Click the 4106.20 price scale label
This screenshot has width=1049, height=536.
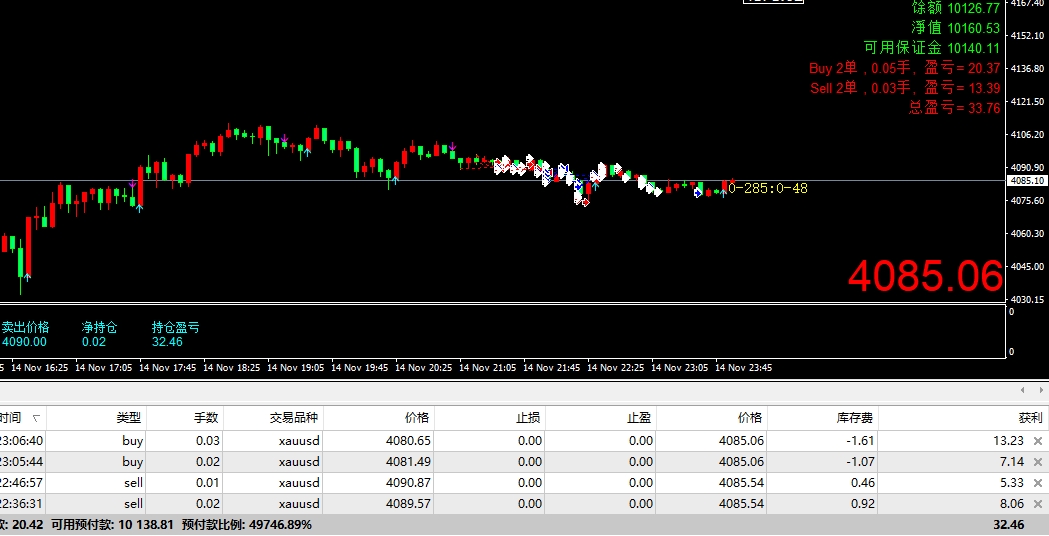1028,135
